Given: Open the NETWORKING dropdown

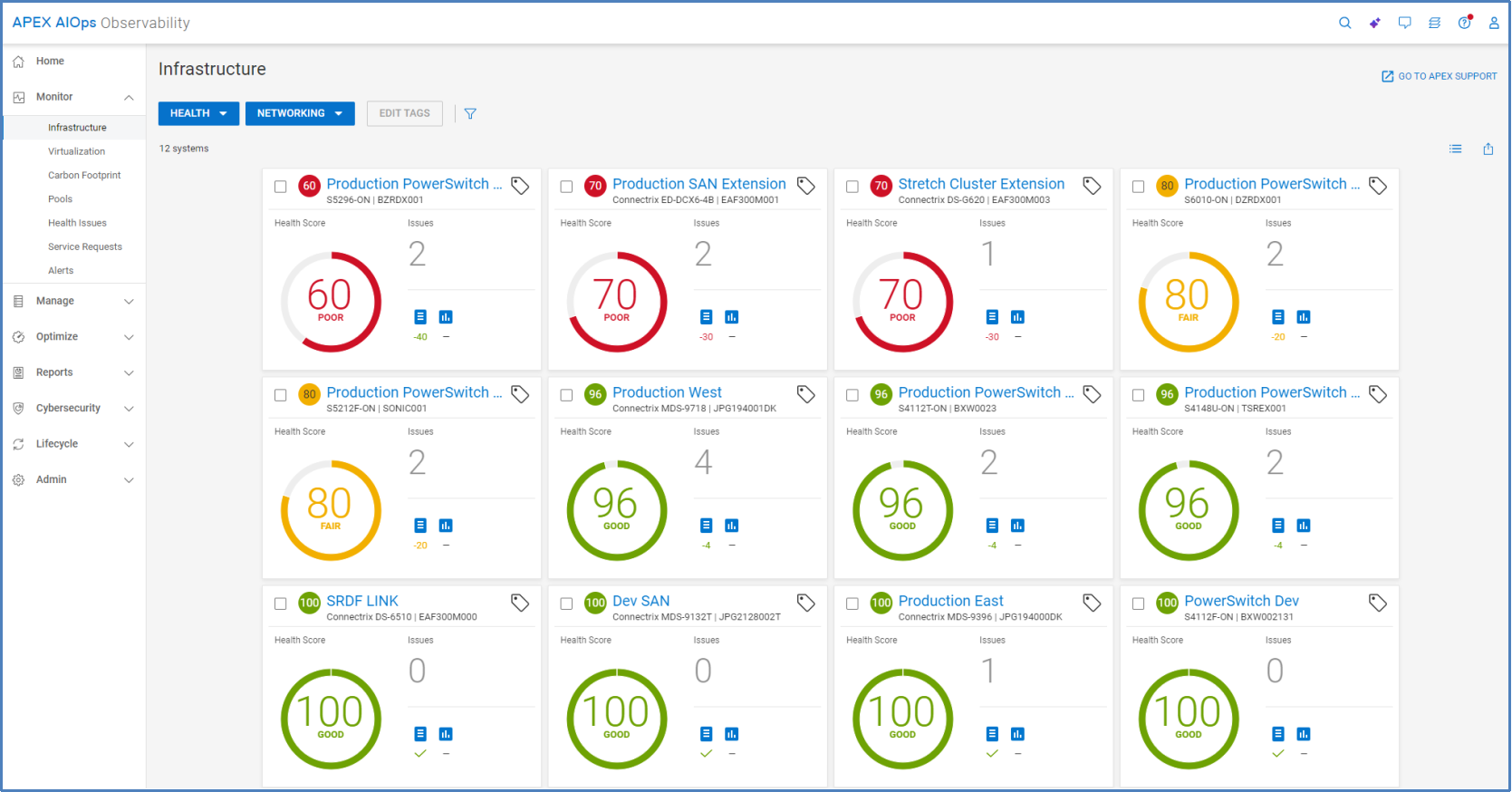Looking at the screenshot, I should click(x=300, y=113).
